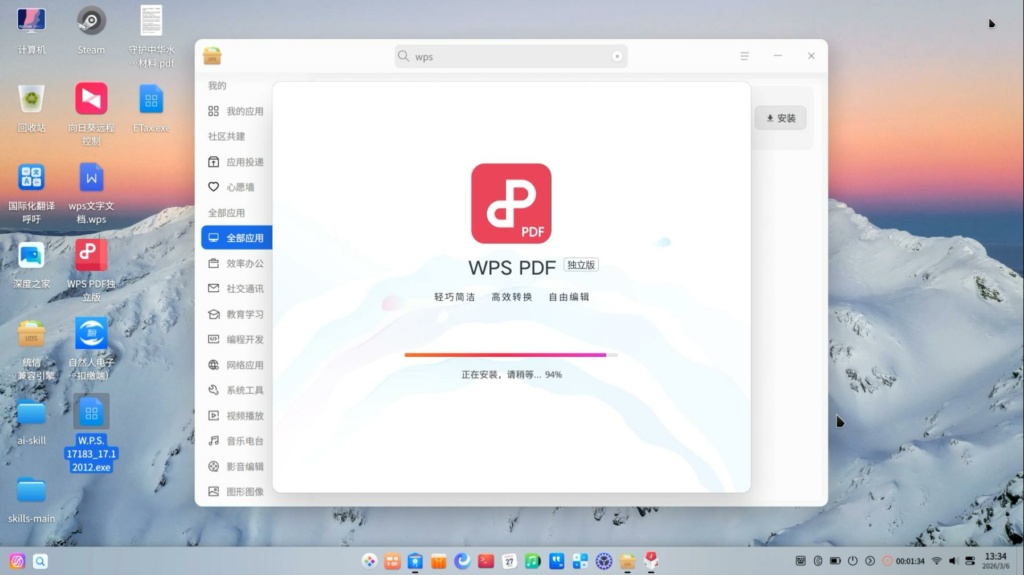Open Steam desktop shortcut
Screen dimensions: 1024x575
pyautogui.click(x=91, y=21)
